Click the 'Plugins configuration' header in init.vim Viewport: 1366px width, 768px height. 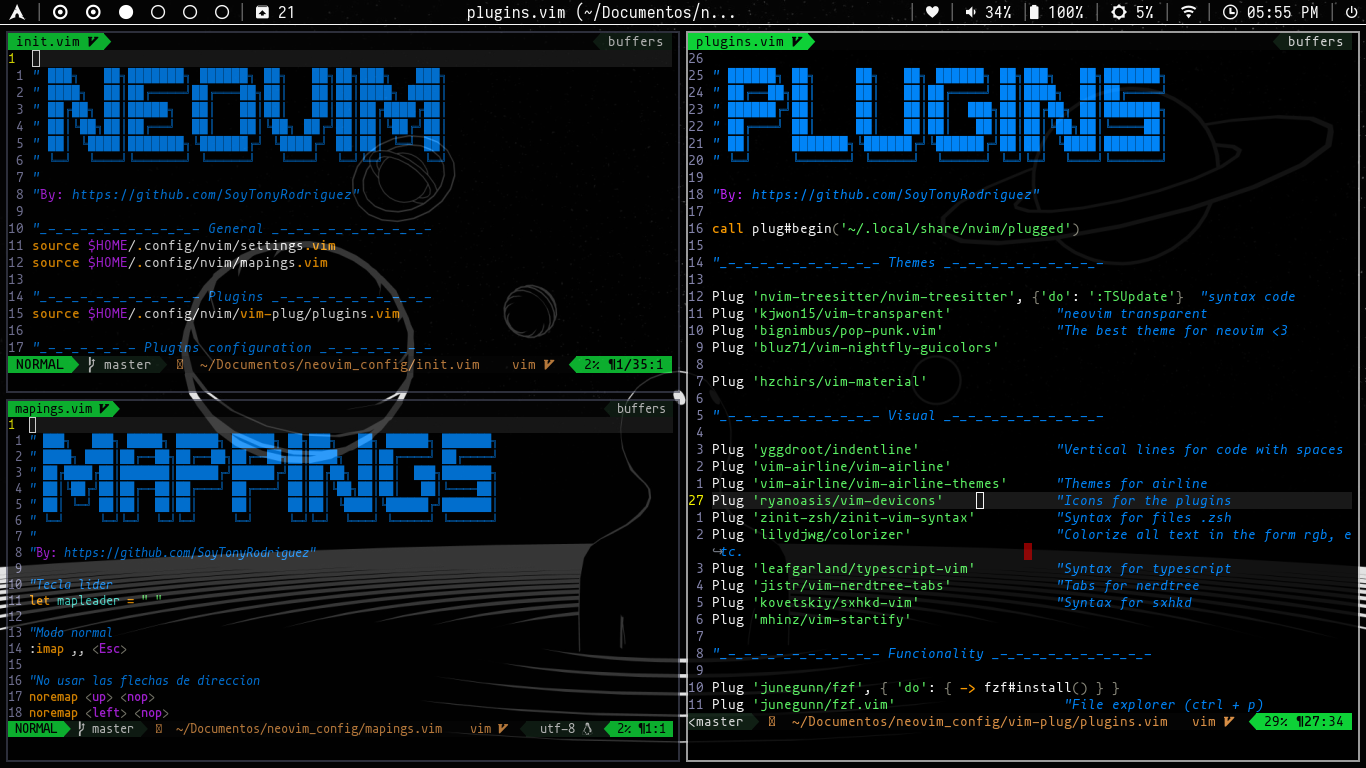[231, 348]
